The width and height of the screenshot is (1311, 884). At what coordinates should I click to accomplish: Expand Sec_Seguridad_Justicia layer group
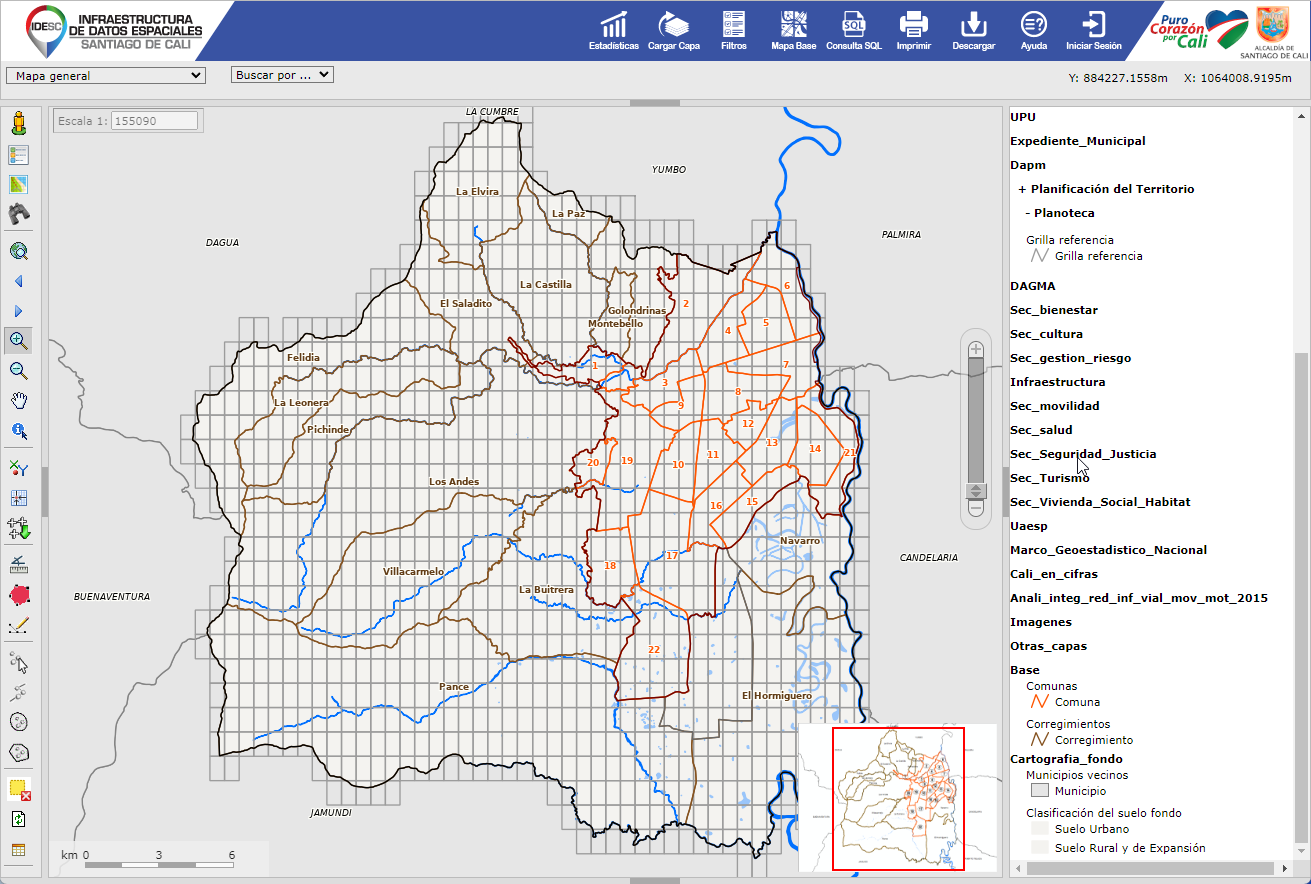[x=1083, y=454]
